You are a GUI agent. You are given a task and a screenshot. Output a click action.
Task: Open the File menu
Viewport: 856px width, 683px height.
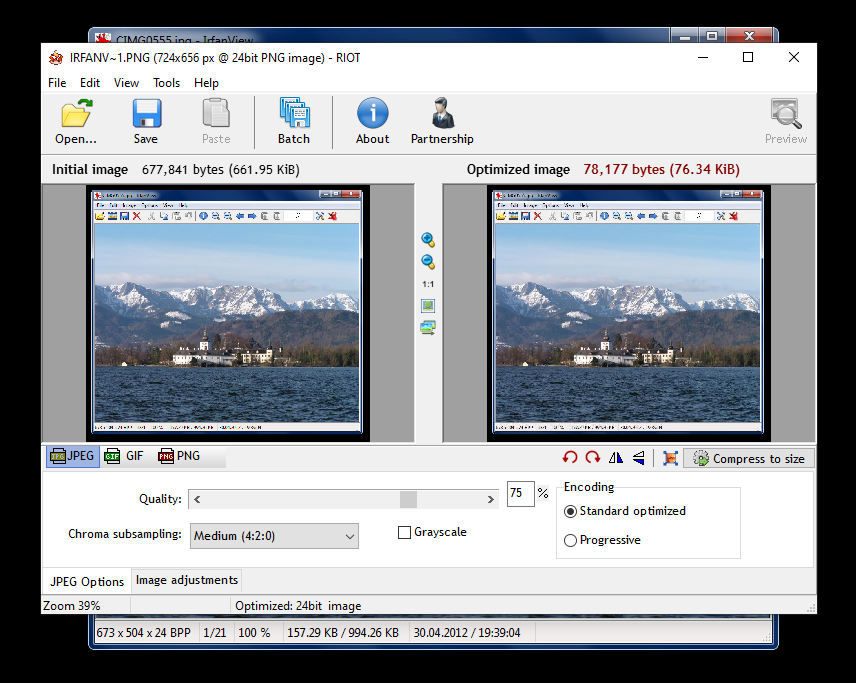[x=57, y=83]
